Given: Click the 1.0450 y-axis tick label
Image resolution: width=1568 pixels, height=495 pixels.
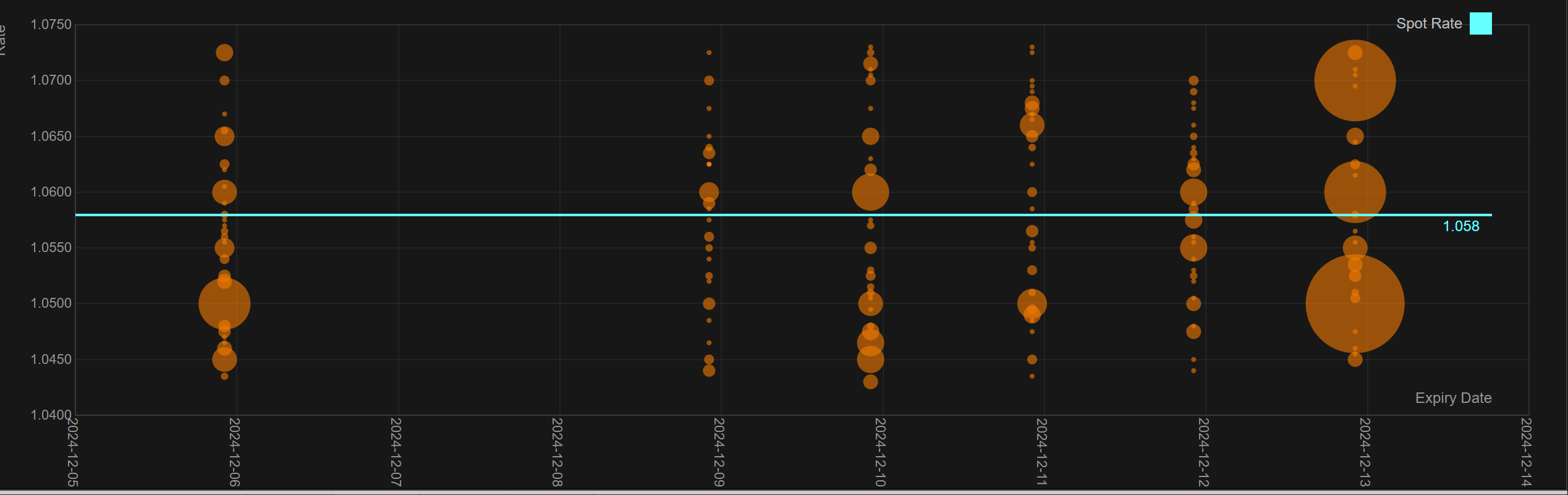Looking at the screenshot, I should tap(51, 360).
